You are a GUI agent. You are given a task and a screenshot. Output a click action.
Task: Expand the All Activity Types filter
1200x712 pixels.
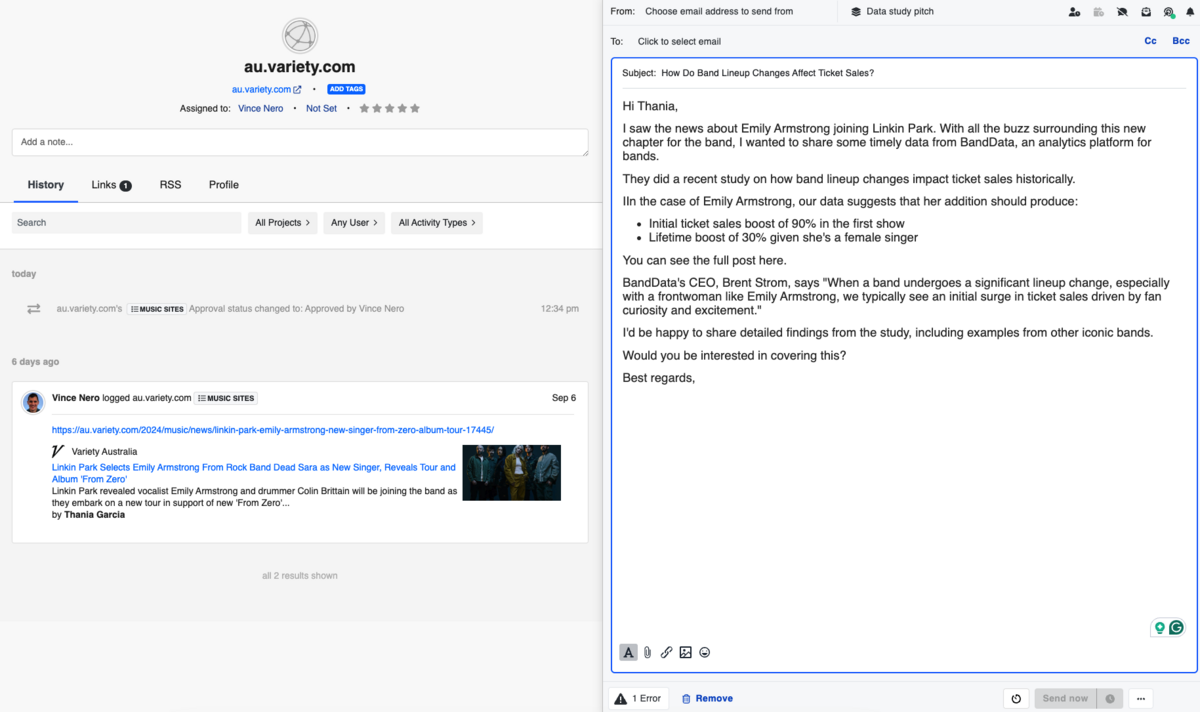pyautogui.click(x=436, y=223)
